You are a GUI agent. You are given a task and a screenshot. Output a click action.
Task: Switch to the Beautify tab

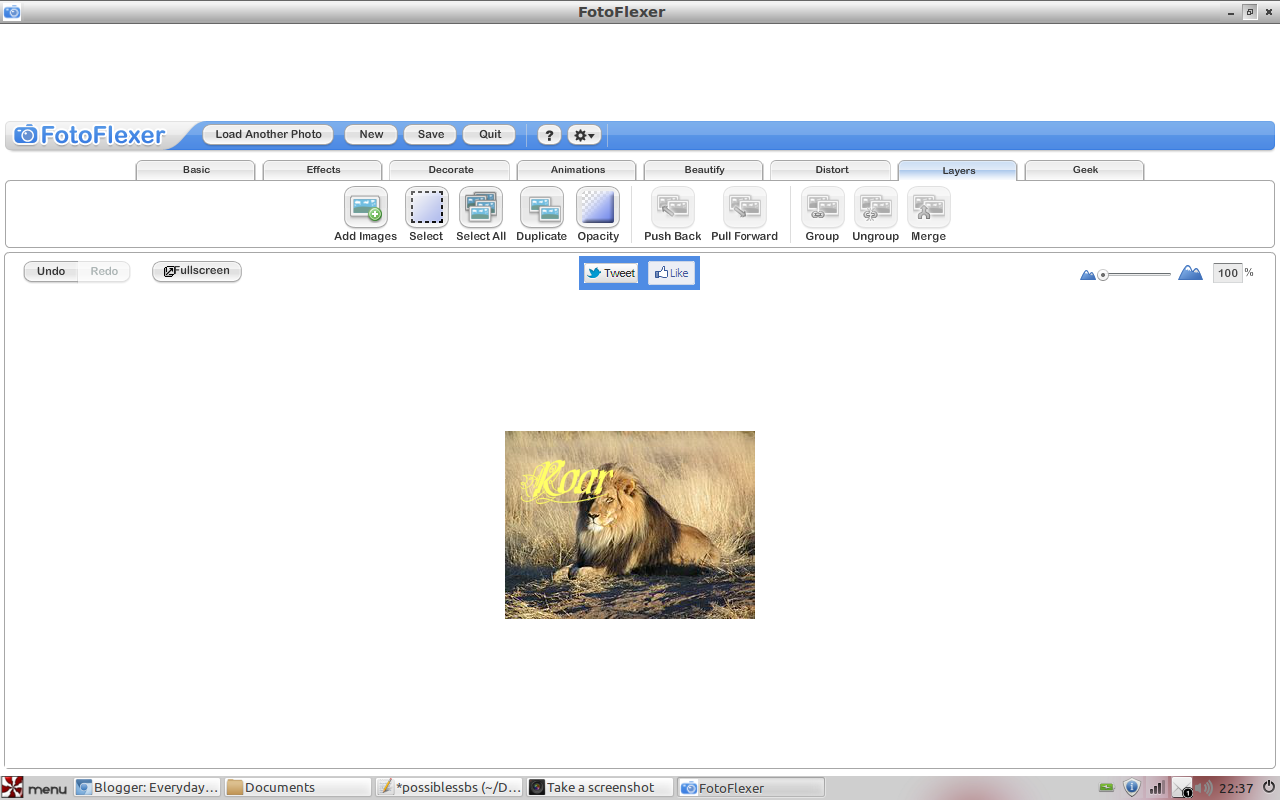click(x=704, y=170)
